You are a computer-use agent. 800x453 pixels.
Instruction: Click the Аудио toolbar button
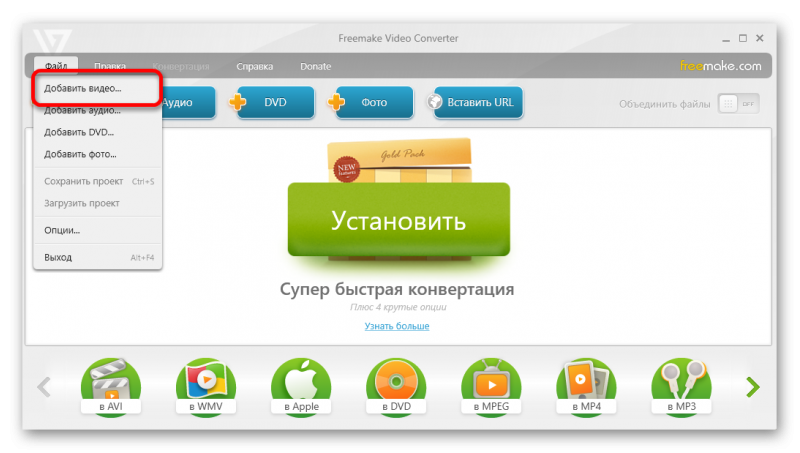188,103
